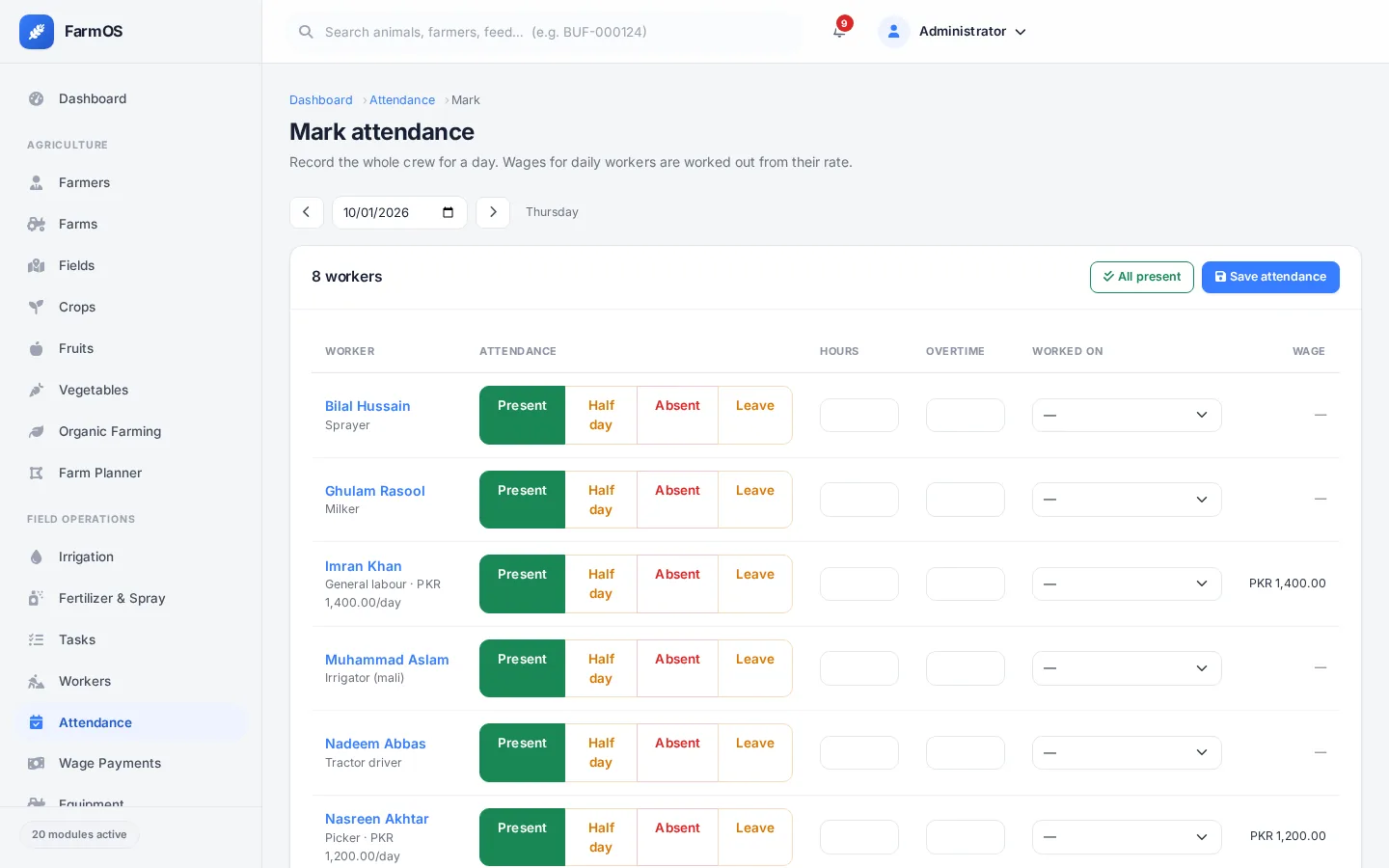Mark Nadeem Abbas as Absent

tap(677, 752)
